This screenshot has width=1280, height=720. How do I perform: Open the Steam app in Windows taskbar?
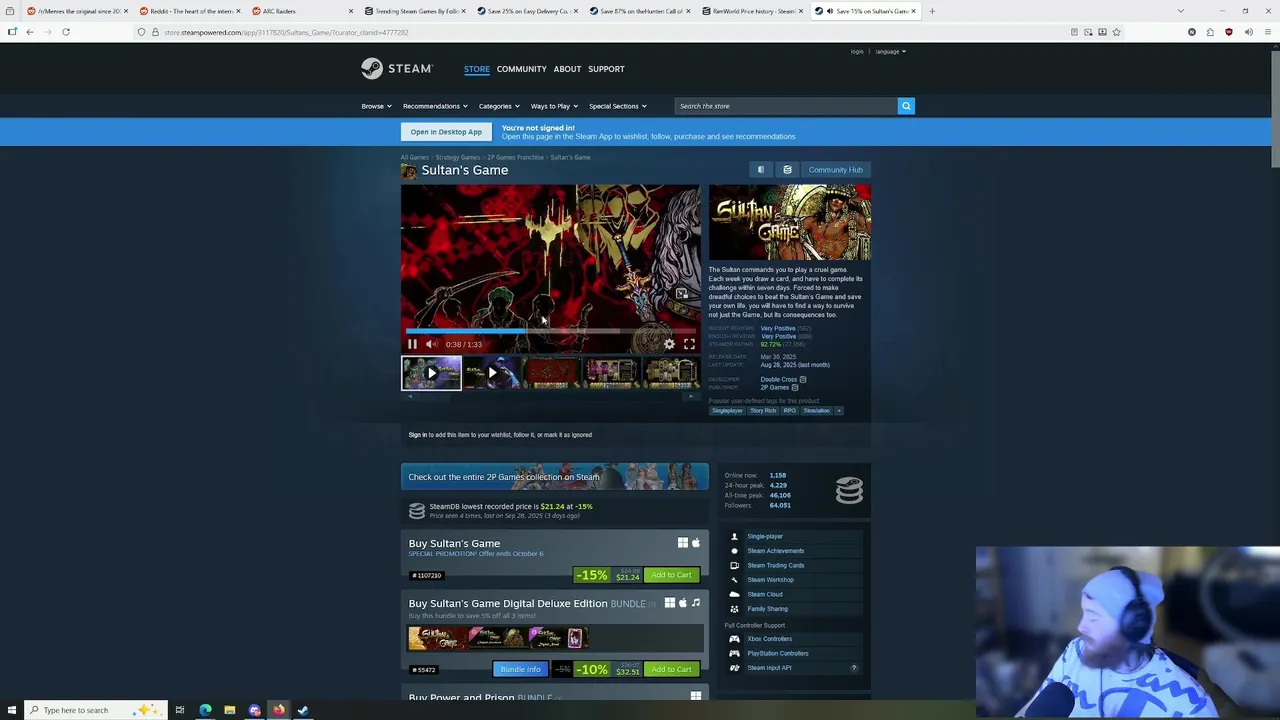[303, 710]
